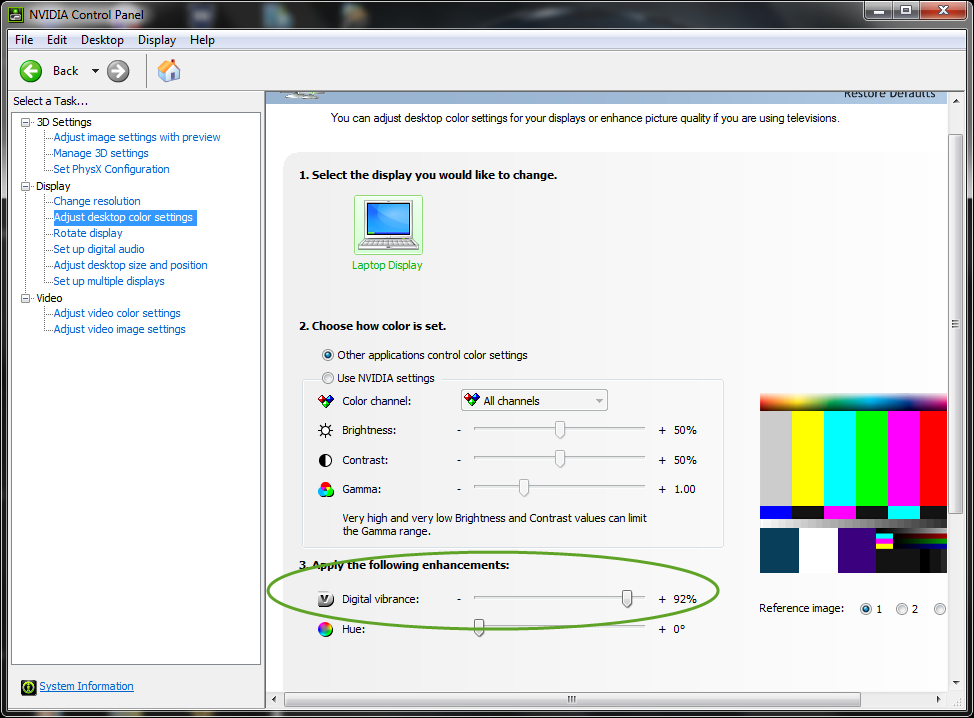Click the green Back arrow icon
974x718 pixels.
[30, 71]
